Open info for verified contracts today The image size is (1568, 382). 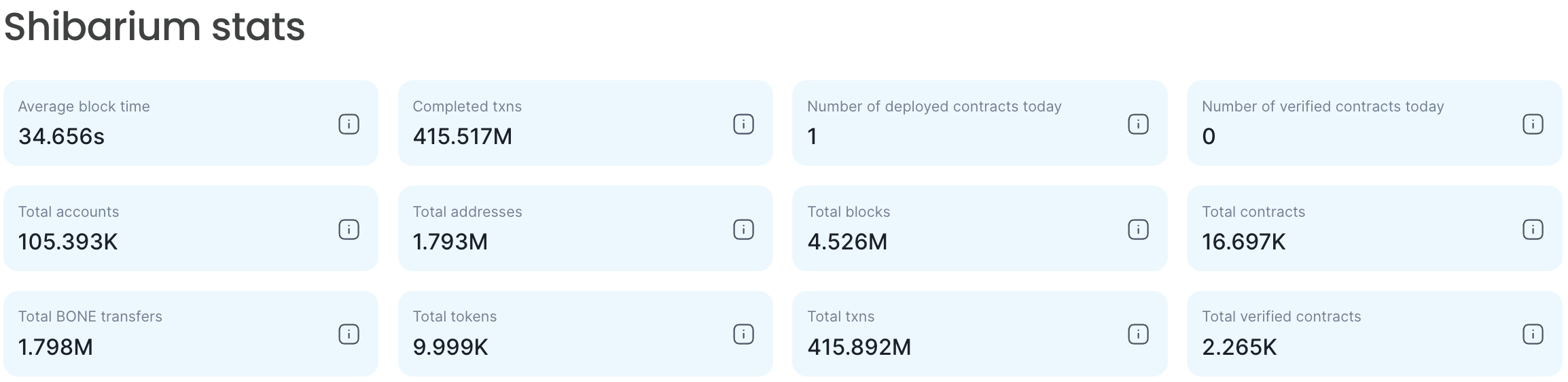coord(1533,124)
